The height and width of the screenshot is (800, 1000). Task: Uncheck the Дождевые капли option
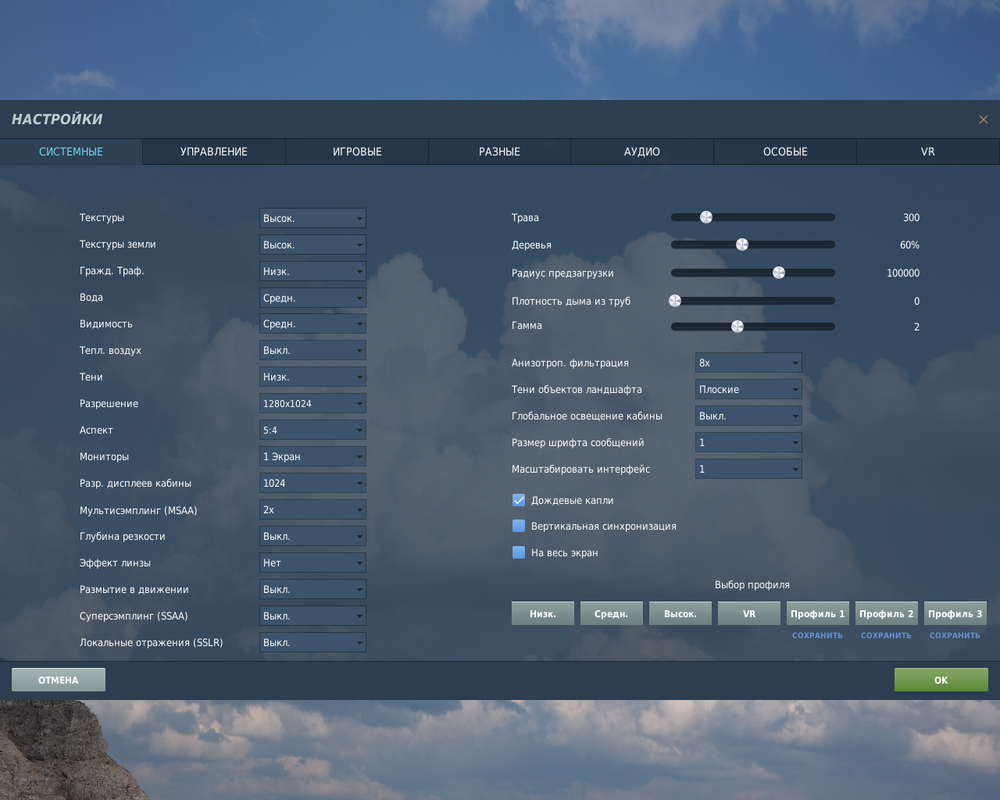pyautogui.click(x=518, y=500)
